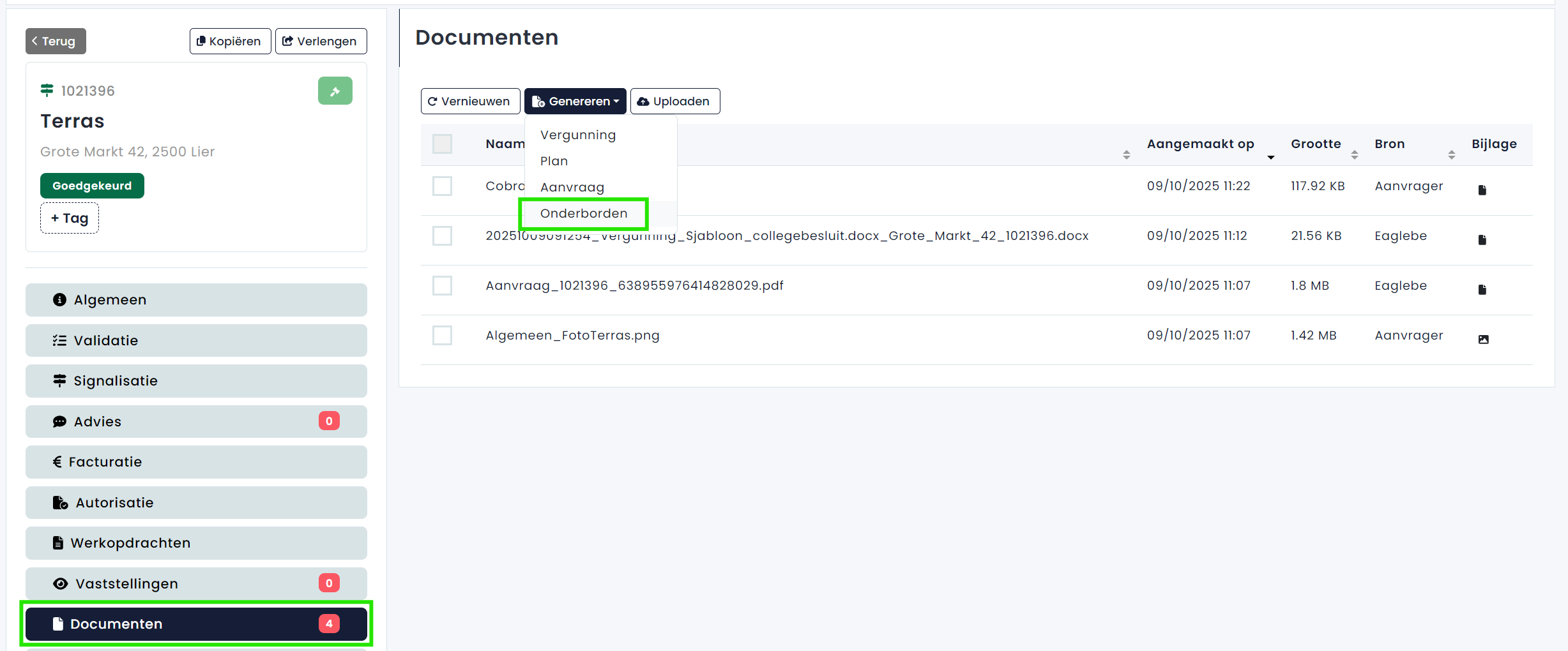The width and height of the screenshot is (1568, 651).
Task: Click the speech bubble icon in Advies
Action: (59, 421)
